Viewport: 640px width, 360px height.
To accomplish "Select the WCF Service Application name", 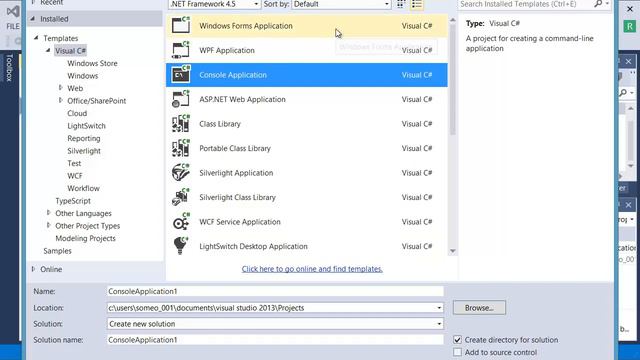I will (240, 222).
